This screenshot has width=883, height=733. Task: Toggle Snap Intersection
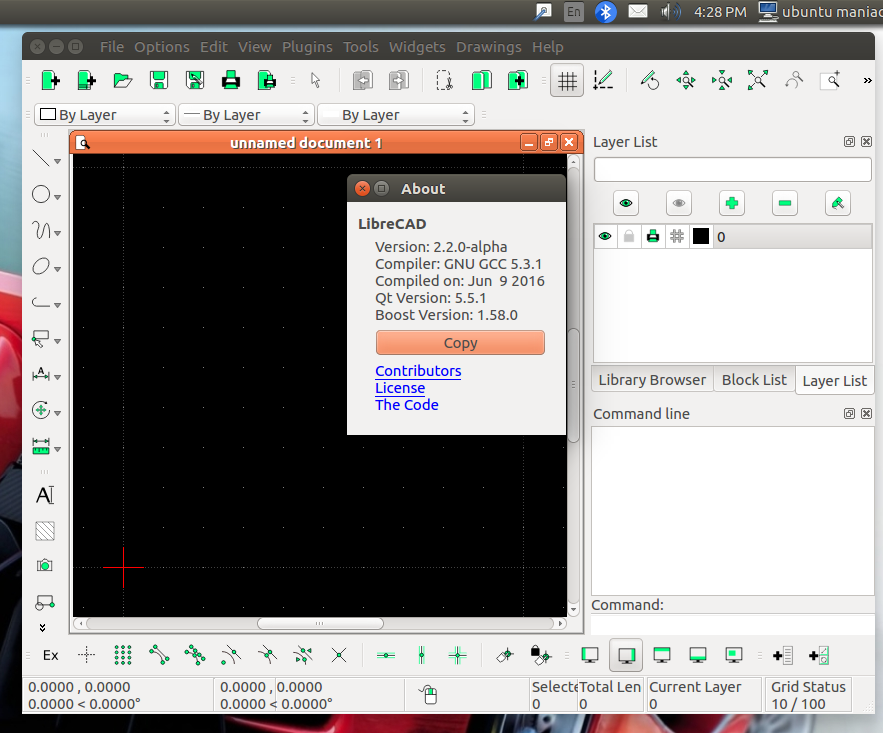coord(339,655)
